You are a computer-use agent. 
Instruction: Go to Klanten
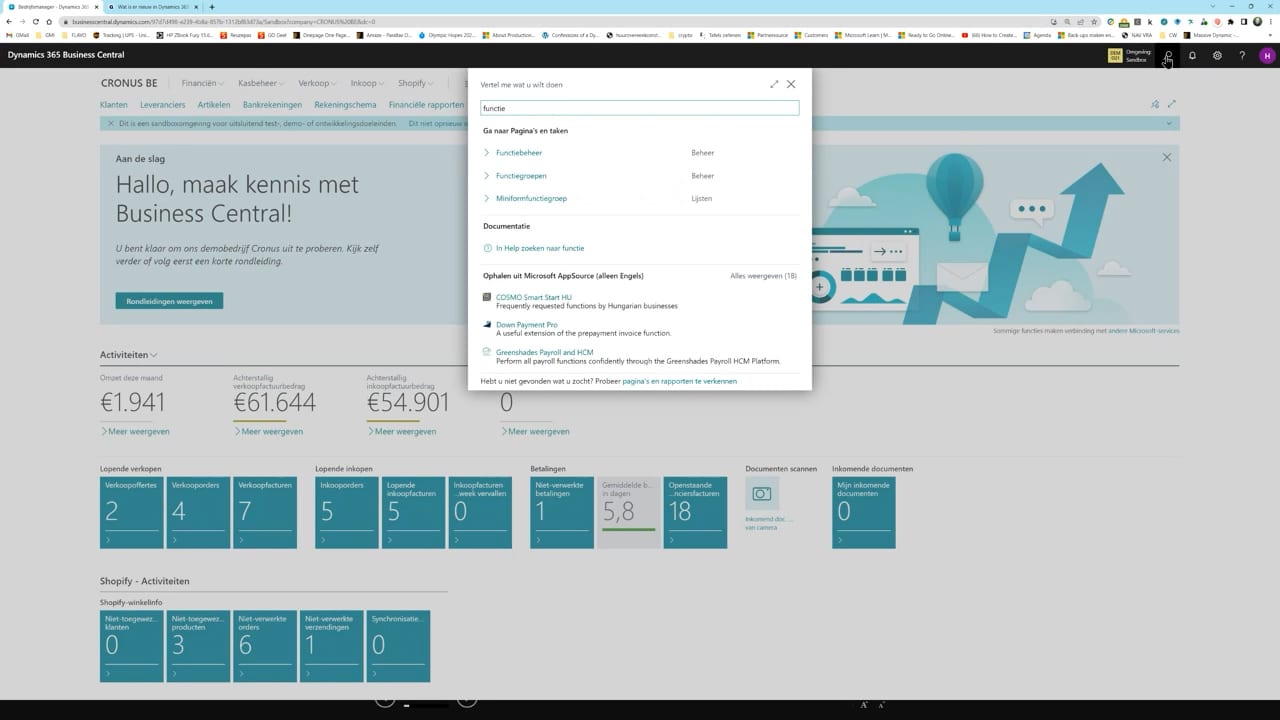(114, 105)
